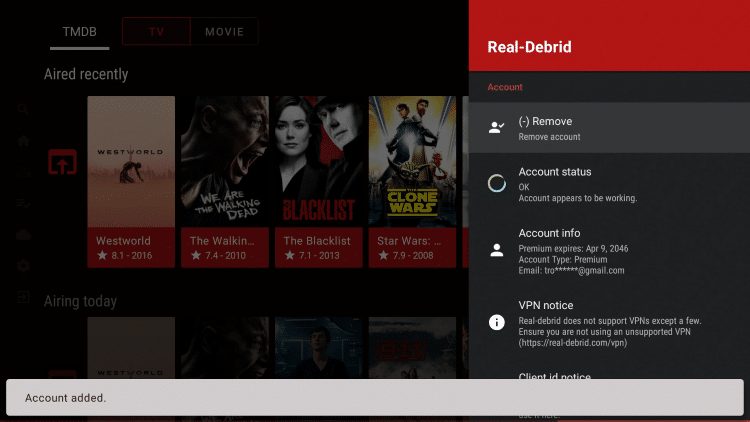Image resolution: width=750 pixels, height=422 pixels.
Task: Click 'Account appears to be working.' text
Action: tap(577, 198)
